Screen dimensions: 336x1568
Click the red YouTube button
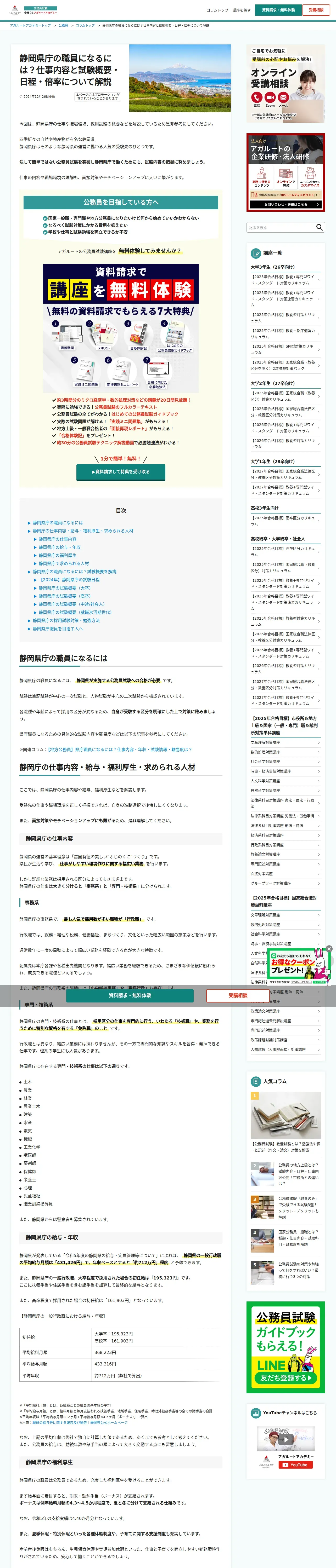296,1465
